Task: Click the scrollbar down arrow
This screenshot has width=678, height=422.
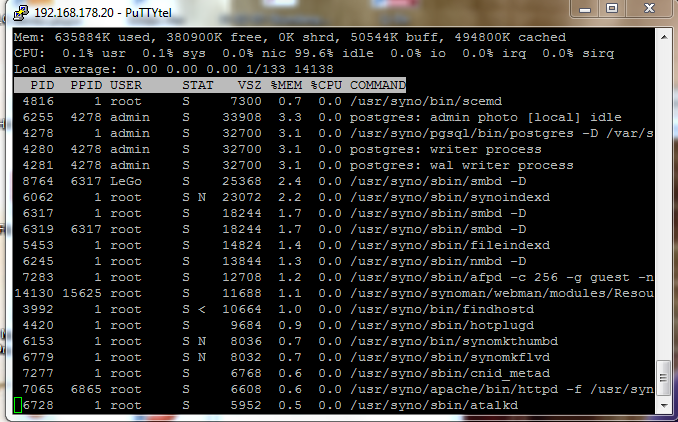Action: point(664,406)
